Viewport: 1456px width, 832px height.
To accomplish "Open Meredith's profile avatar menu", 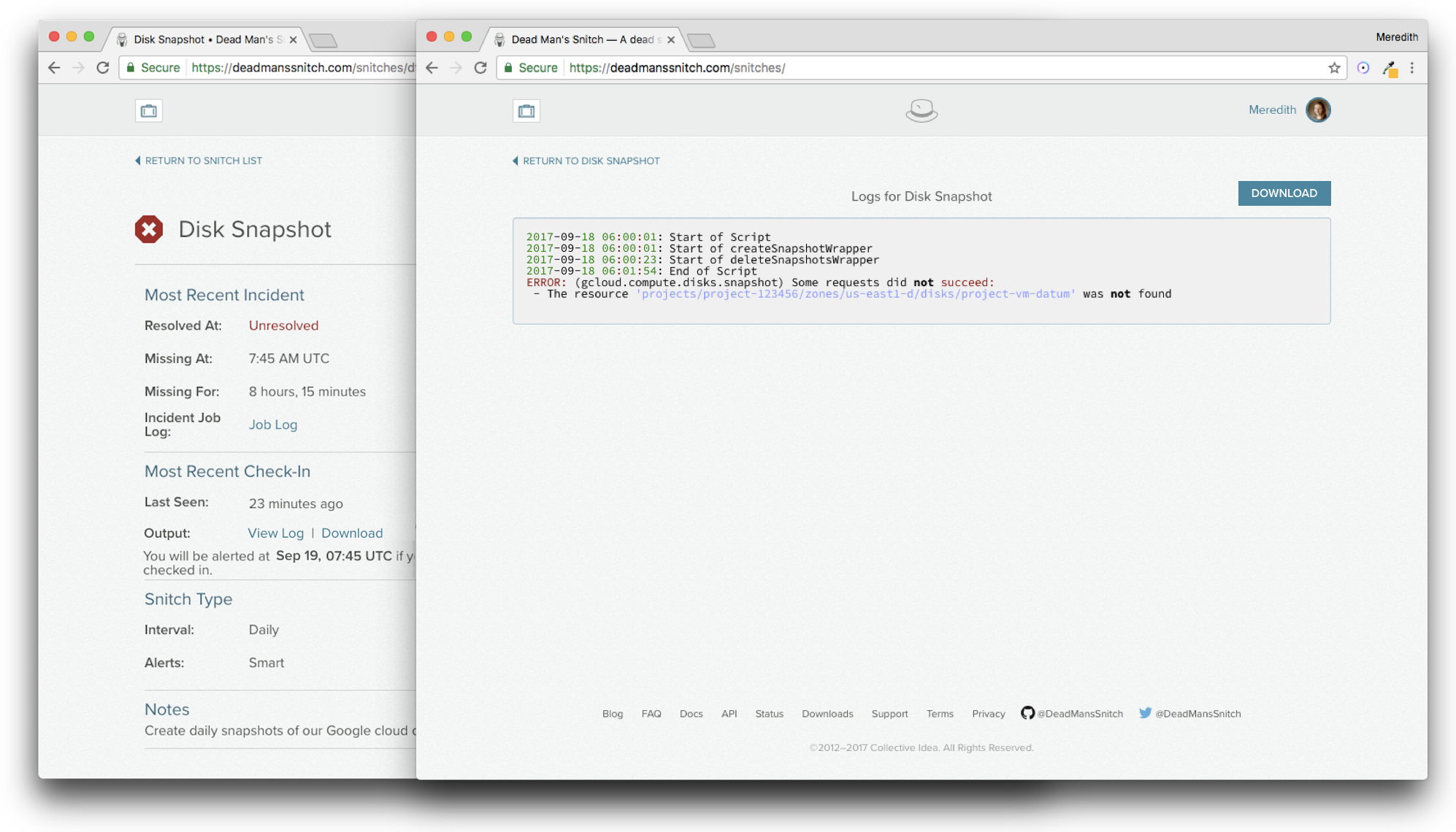I will [x=1319, y=109].
